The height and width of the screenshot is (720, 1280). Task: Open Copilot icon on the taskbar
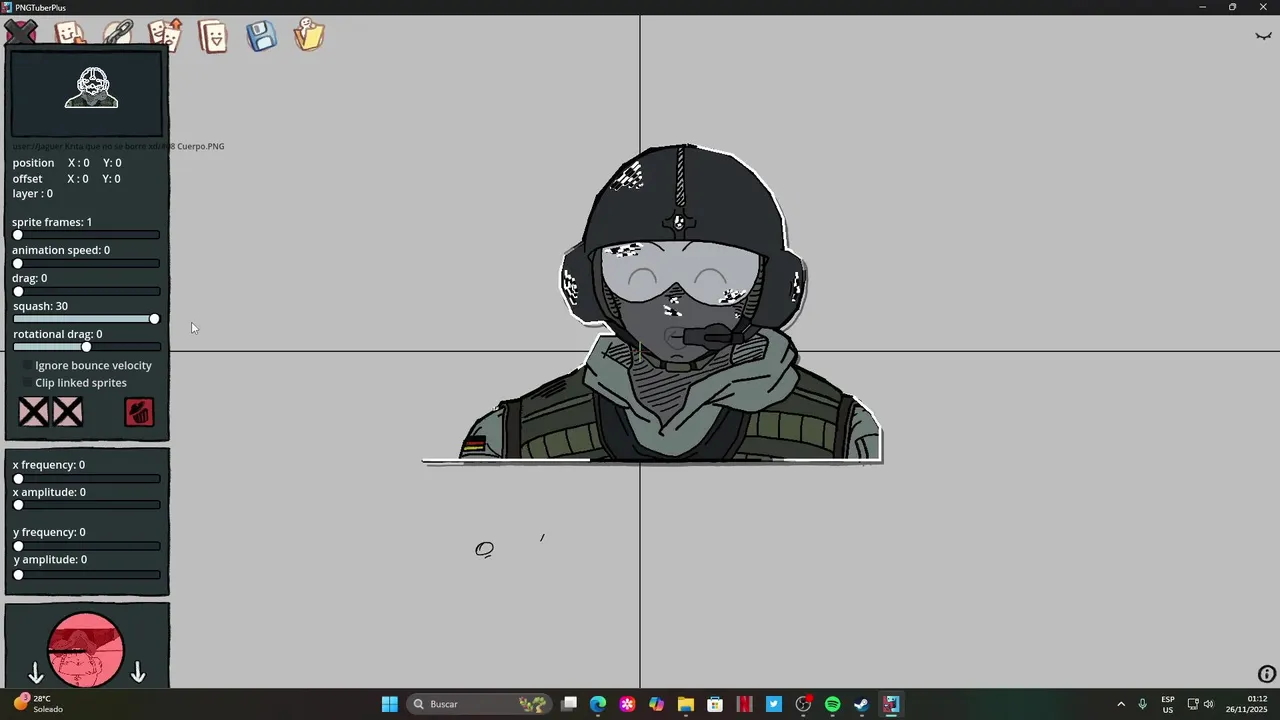[x=656, y=704]
